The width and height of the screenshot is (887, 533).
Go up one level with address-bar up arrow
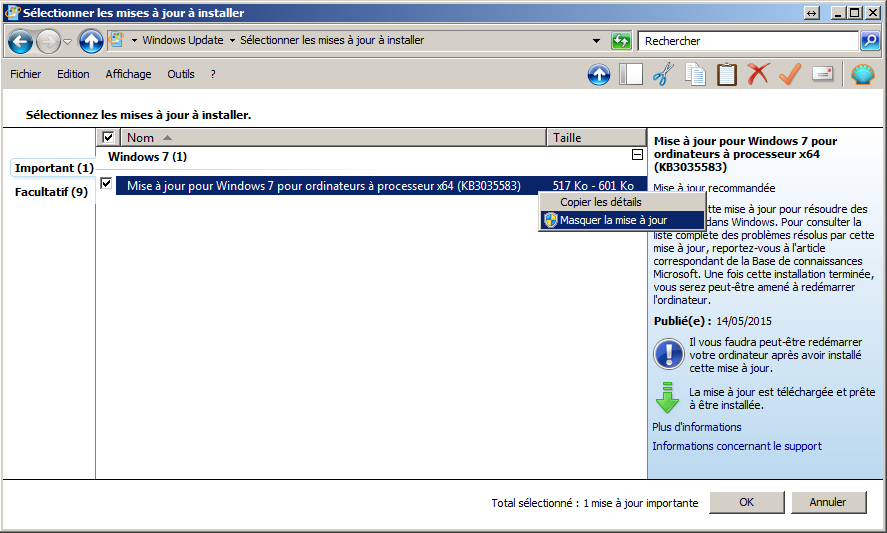pos(91,41)
